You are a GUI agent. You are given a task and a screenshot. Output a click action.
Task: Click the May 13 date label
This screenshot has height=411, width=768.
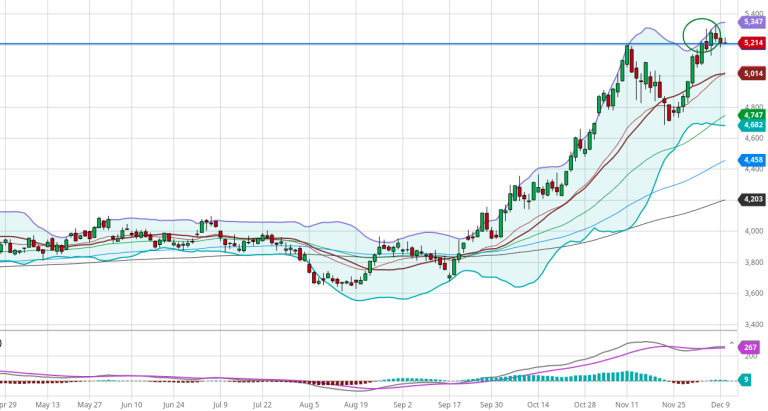[48, 406]
